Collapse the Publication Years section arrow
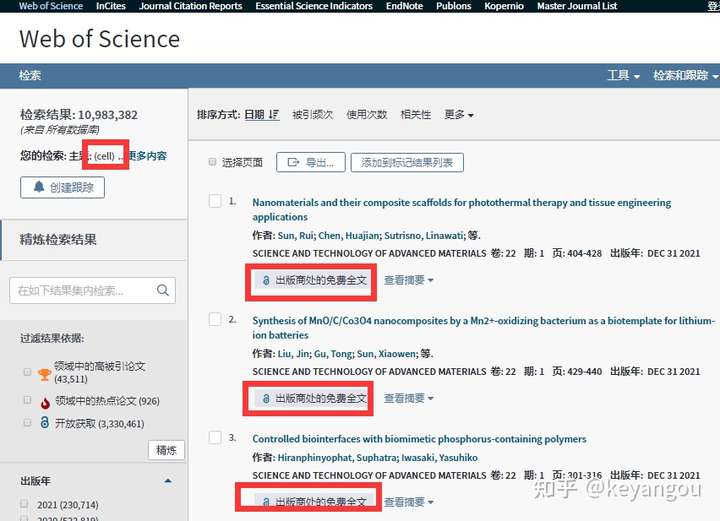The width and height of the screenshot is (720, 521). [x=168, y=481]
